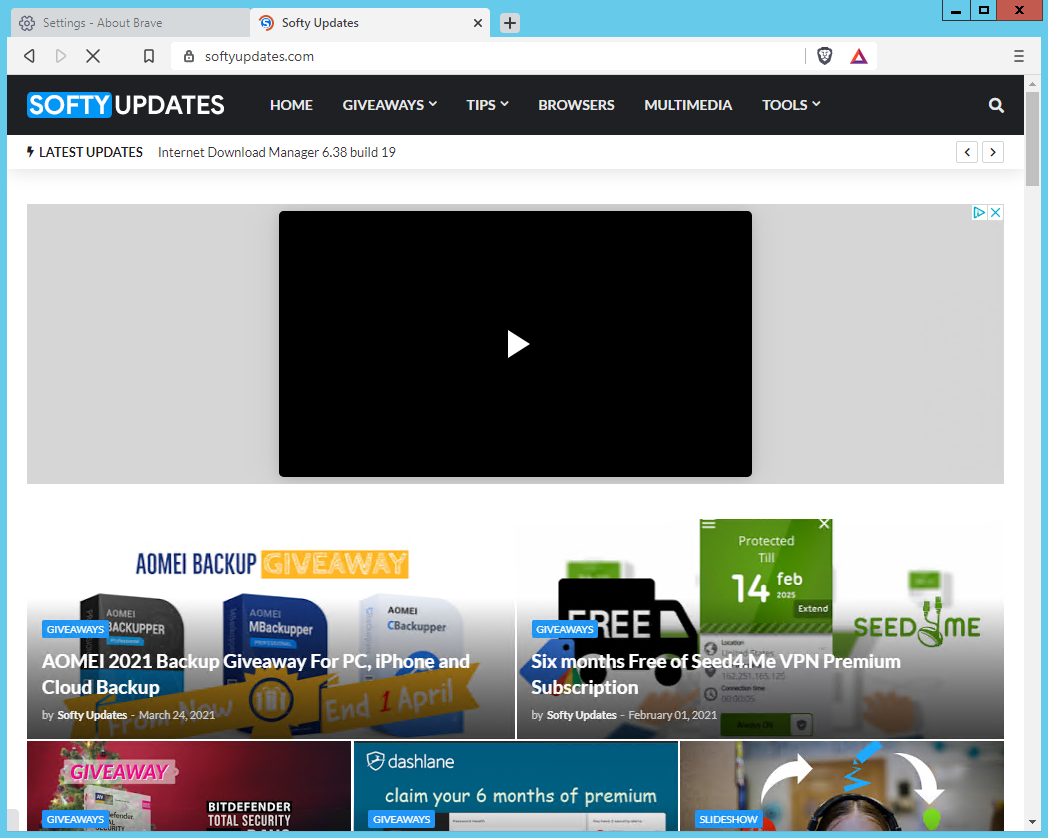Click the Softy Updates site logo
The image size is (1048, 838).
(126, 105)
